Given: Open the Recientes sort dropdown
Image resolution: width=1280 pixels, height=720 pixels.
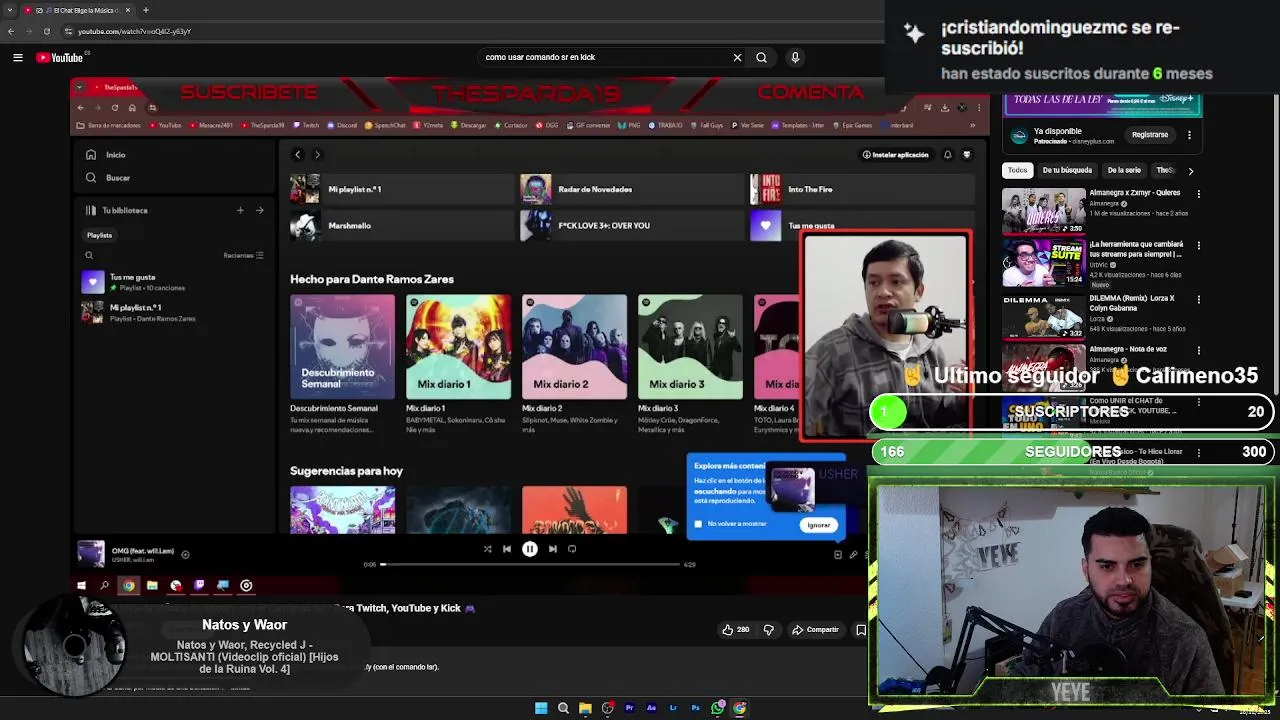Looking at the screenshot, I should pyautogui.click(x=243, y=256).
